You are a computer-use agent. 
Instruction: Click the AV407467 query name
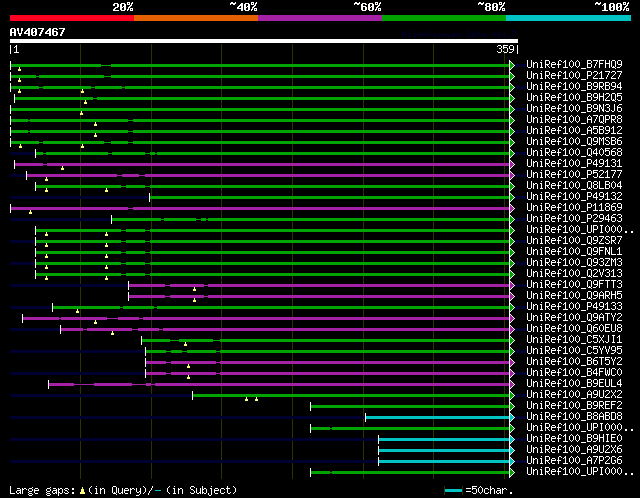38,32
